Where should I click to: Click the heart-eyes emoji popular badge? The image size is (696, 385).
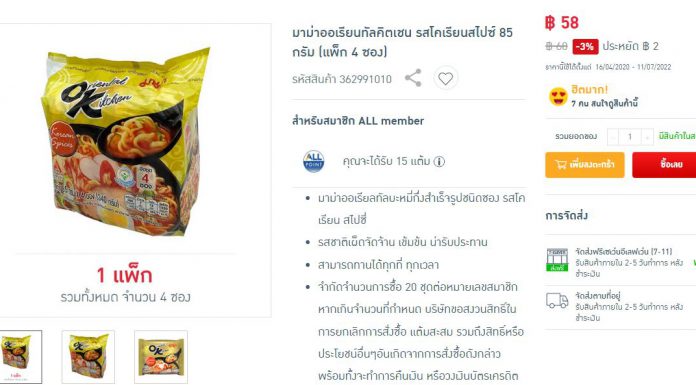(x=558, y=96)
